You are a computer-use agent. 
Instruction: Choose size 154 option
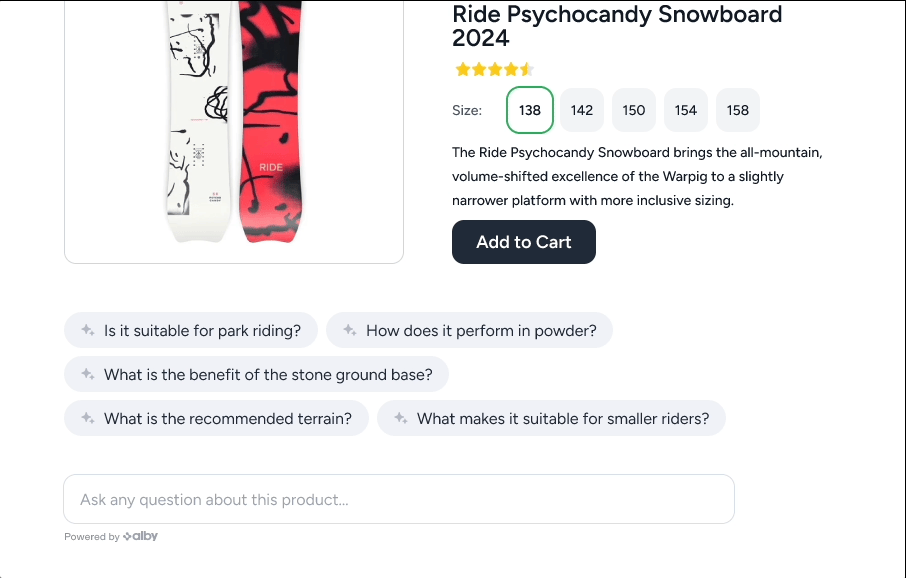click(685, 110)
